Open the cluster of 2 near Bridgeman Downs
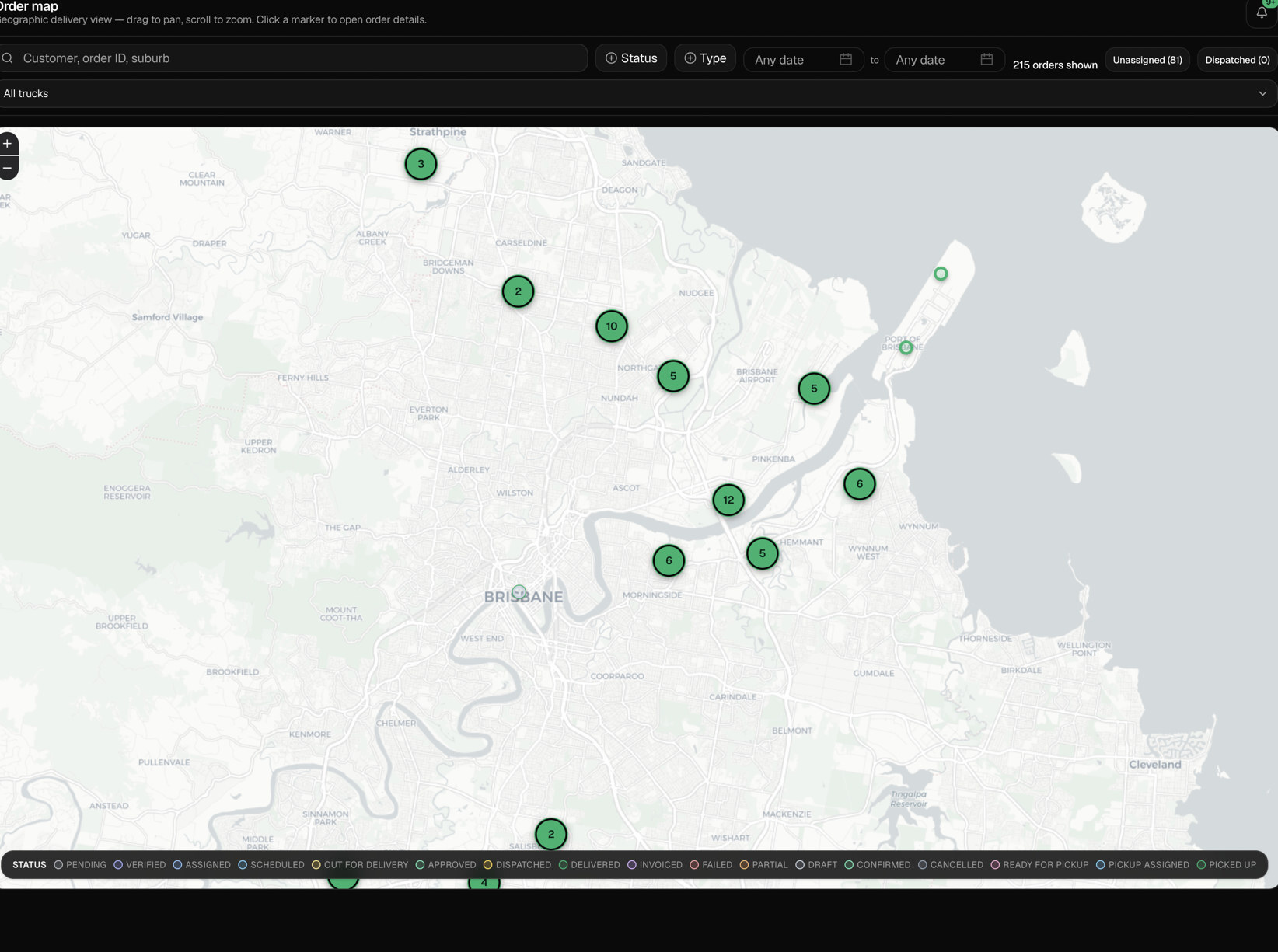Viewport: 1278px width, 952px height. tap(518, 291)
